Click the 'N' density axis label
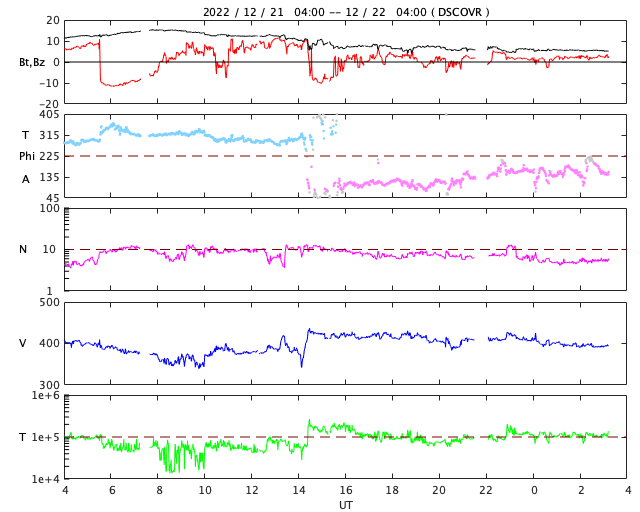 pos(23,249)
